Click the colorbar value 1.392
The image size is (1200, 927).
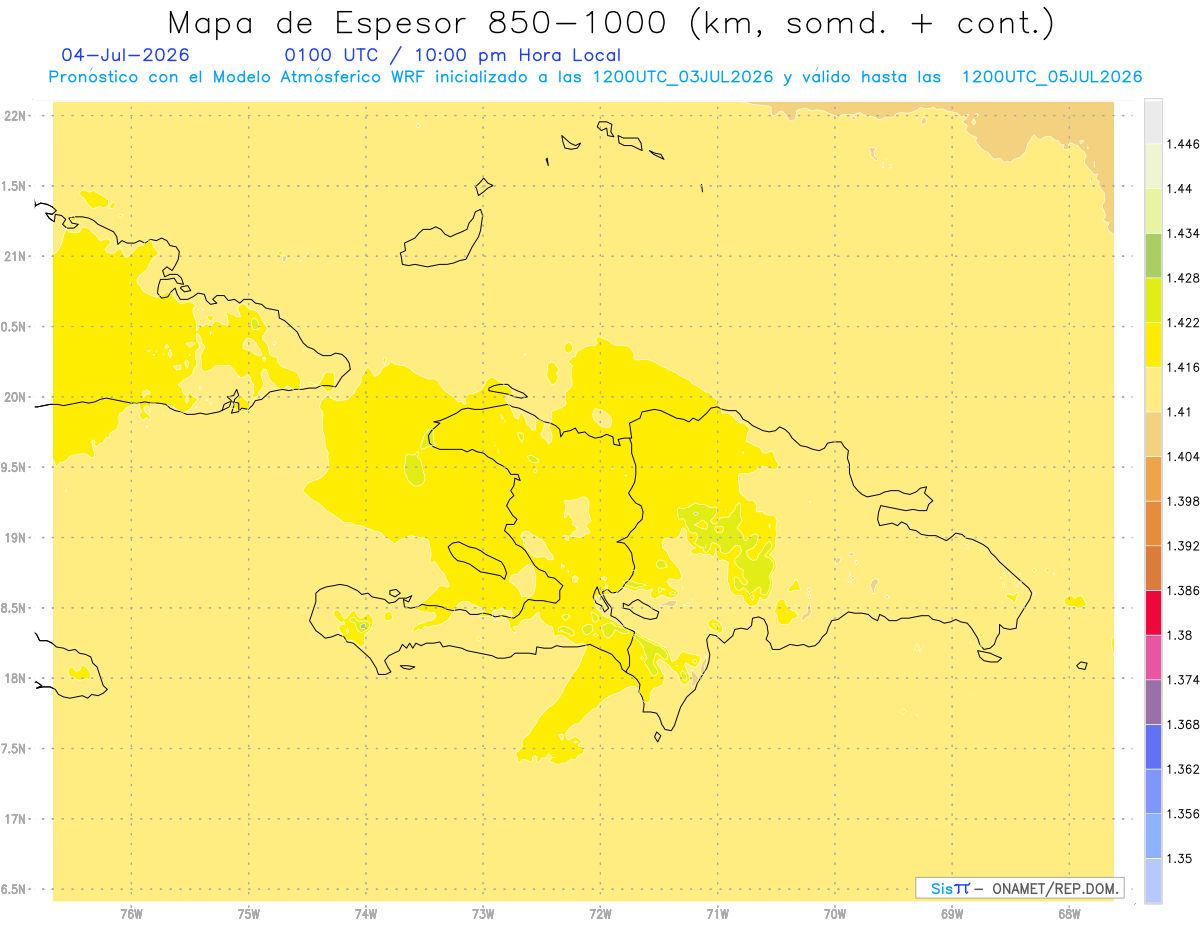click(1183, 546)
